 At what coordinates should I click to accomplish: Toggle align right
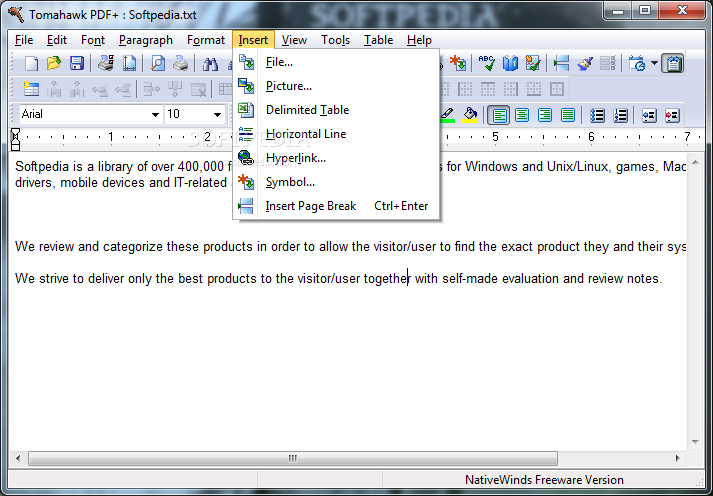(x=545, y=115)
